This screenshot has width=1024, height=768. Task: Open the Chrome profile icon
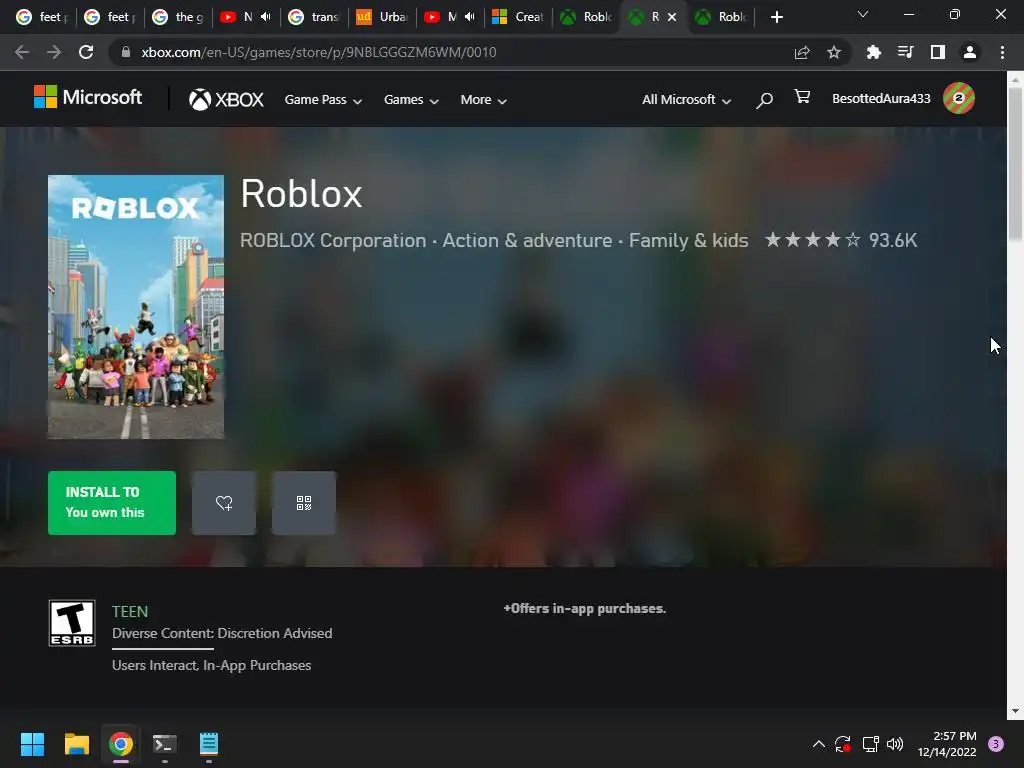(x=970, y=52)
